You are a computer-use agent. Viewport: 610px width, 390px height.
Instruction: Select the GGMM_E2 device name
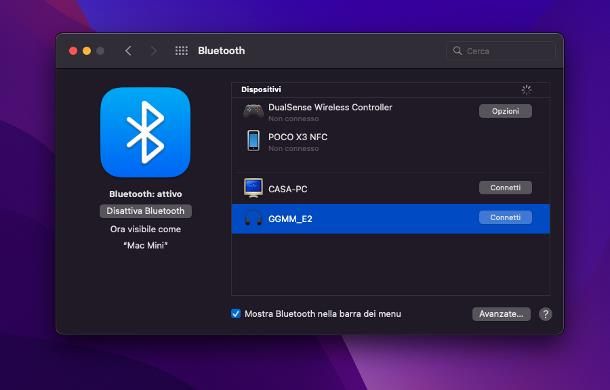pyautogui.click(x=290, y=219)
